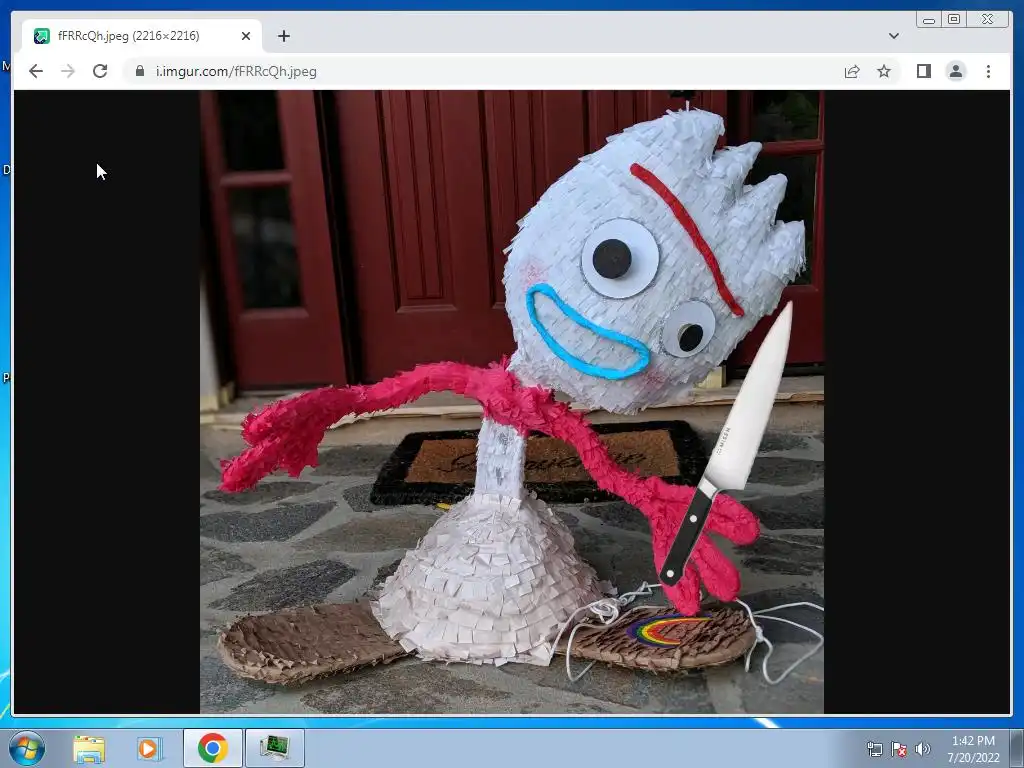Share this page using share icon
Screen dimensions: 1024x768
pyautogui.click(x=852, y=71)
